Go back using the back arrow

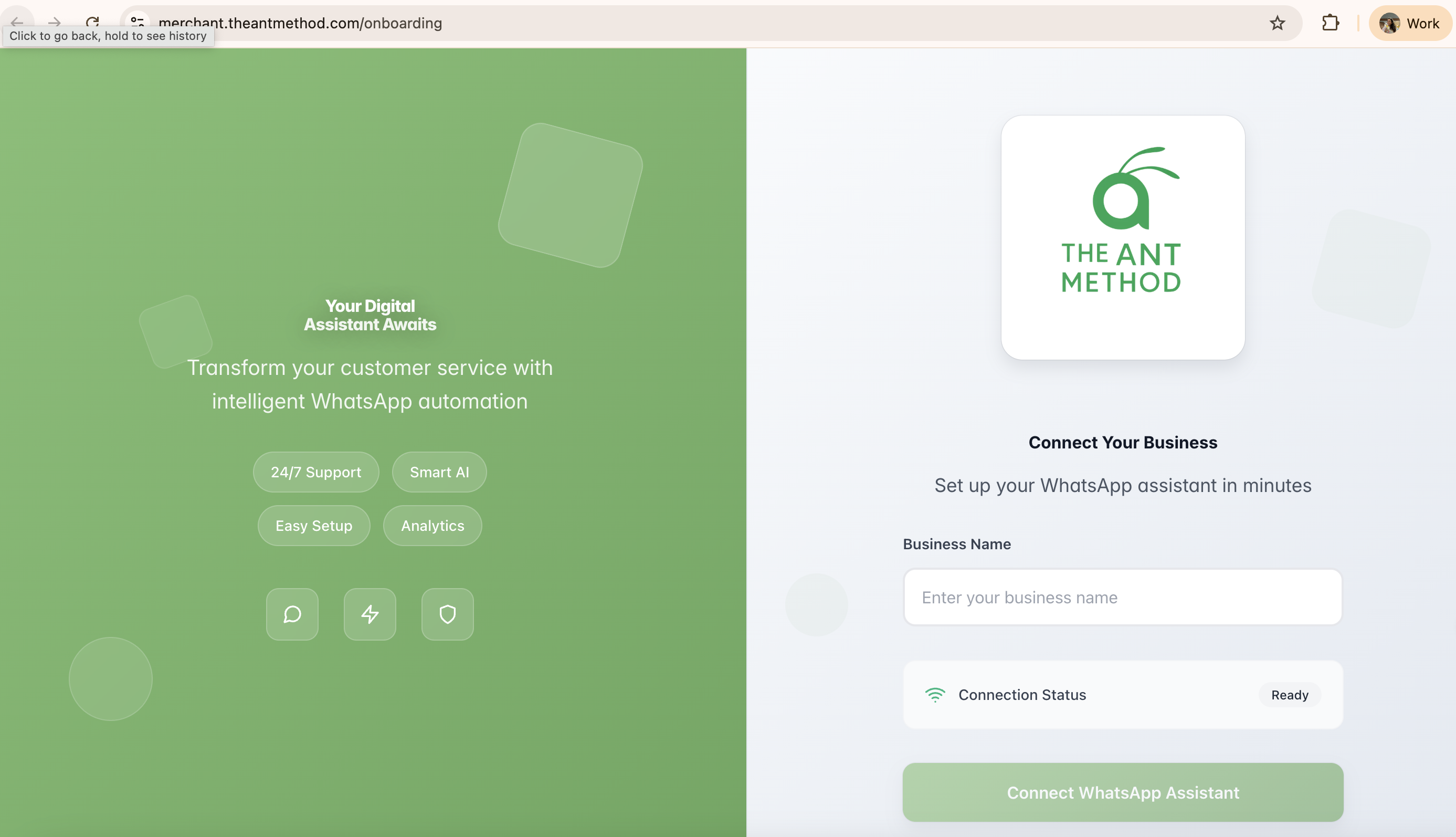(x=17, y=23)
